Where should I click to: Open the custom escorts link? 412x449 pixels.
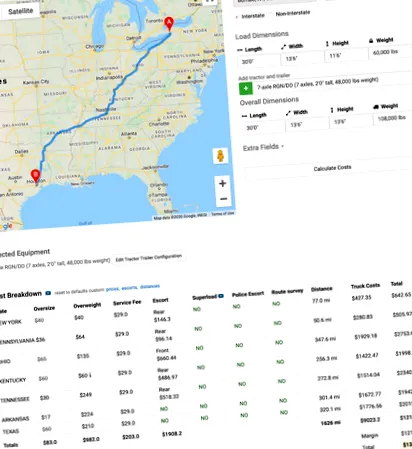pyautogui.click(x=129, y=288)
